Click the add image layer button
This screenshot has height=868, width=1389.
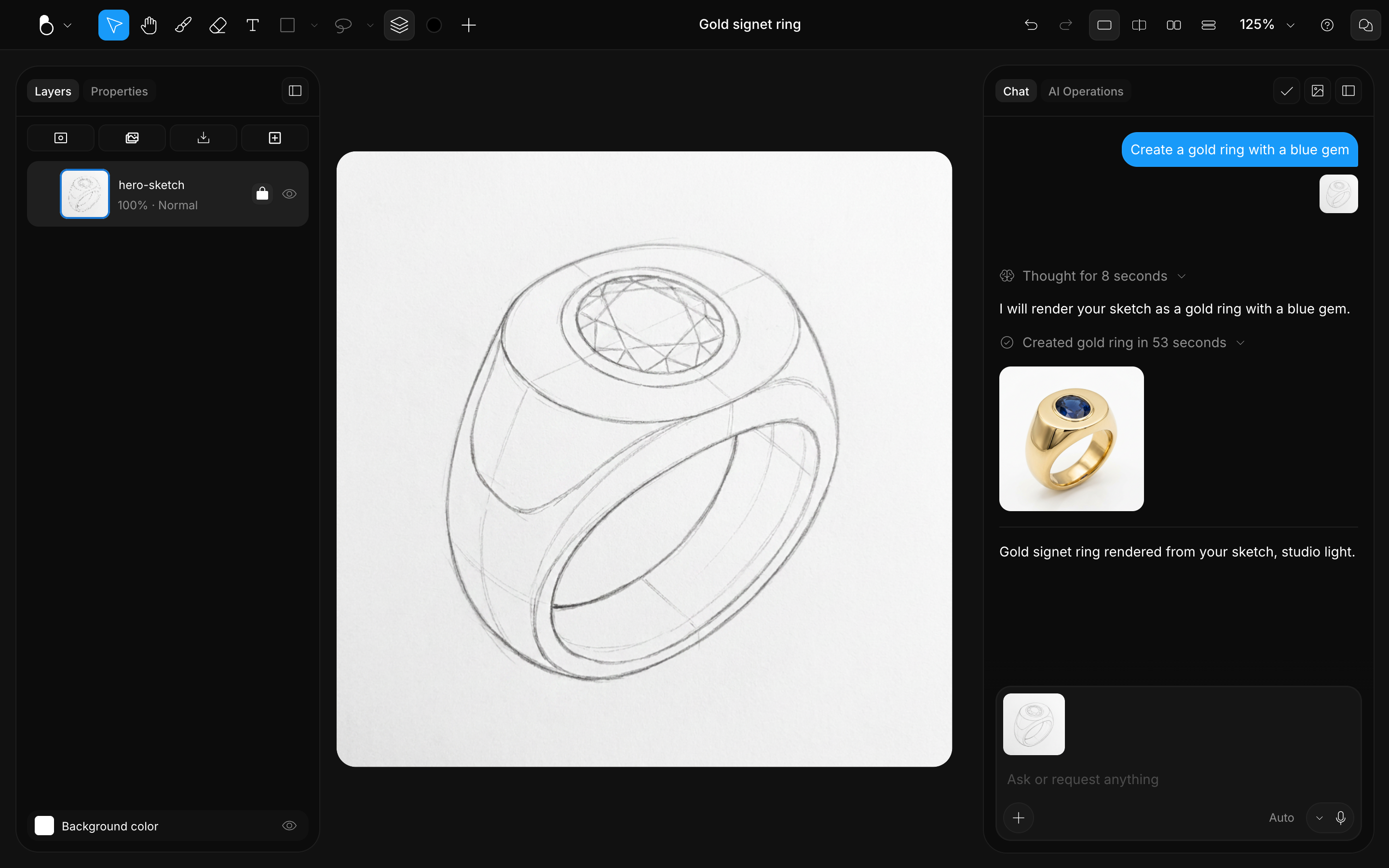tap(132, 138)
